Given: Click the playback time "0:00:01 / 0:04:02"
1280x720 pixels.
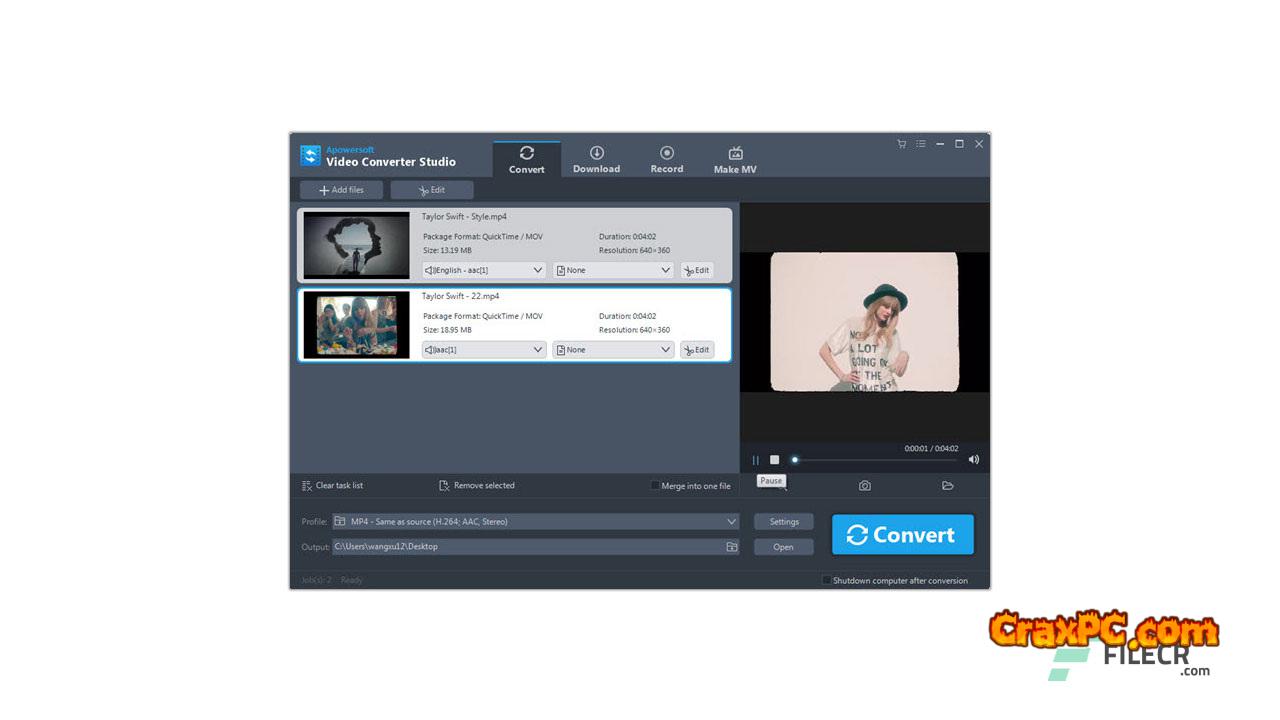Looking at the screenshot, I should coord(931,449).
